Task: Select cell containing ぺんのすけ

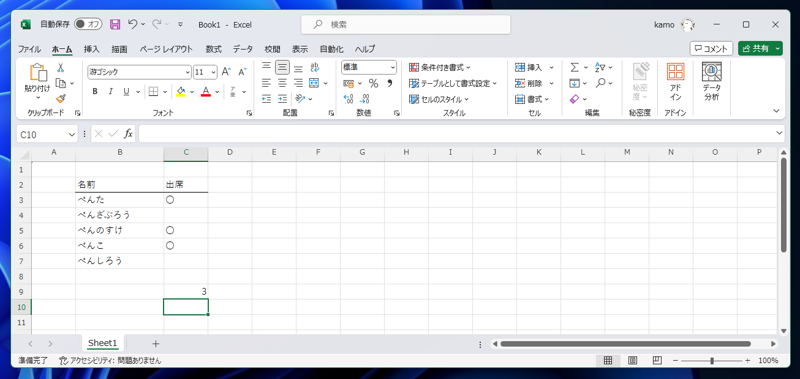Action: tap(119, 231)
